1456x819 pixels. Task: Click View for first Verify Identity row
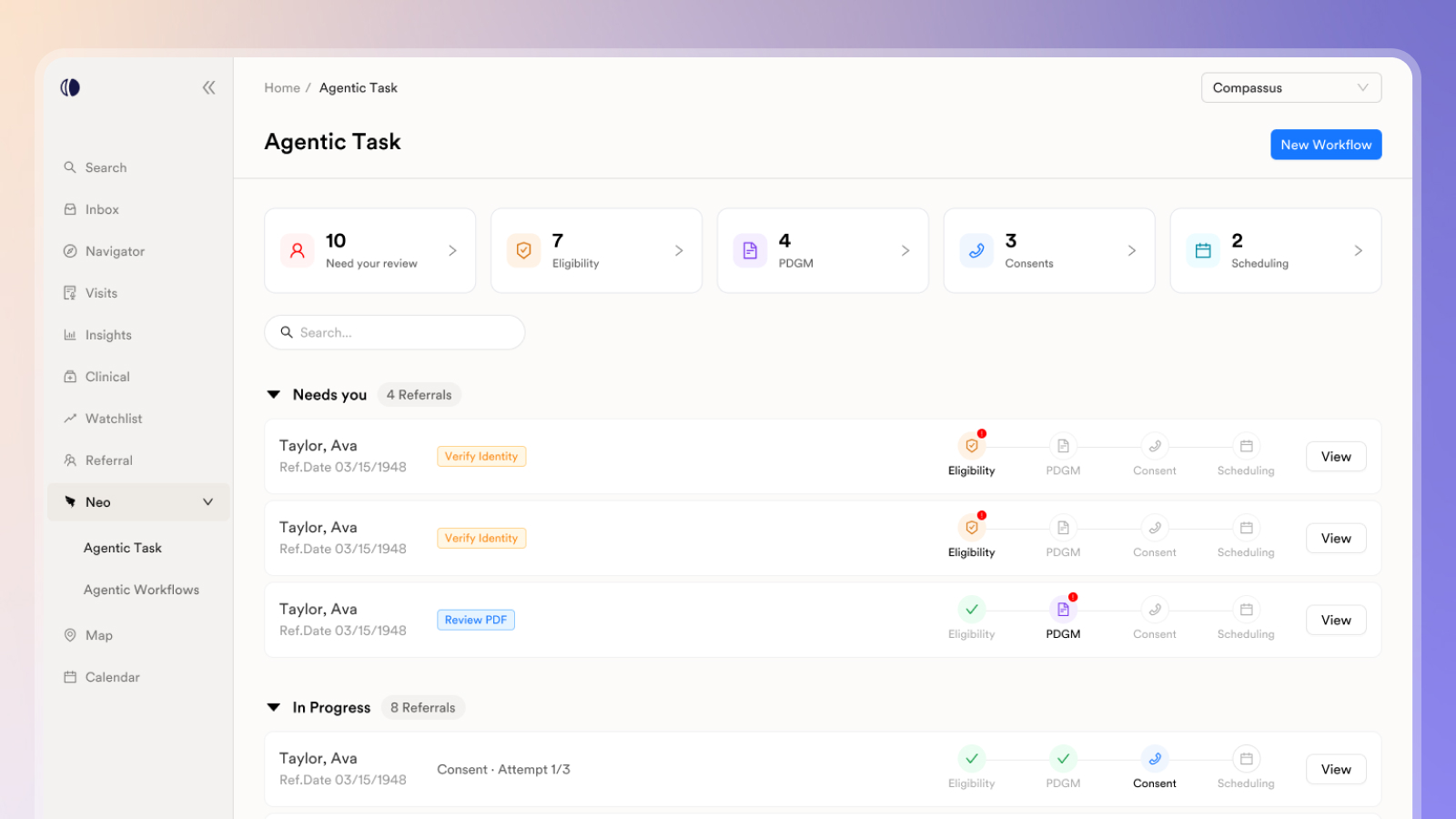coord(1336,457)
